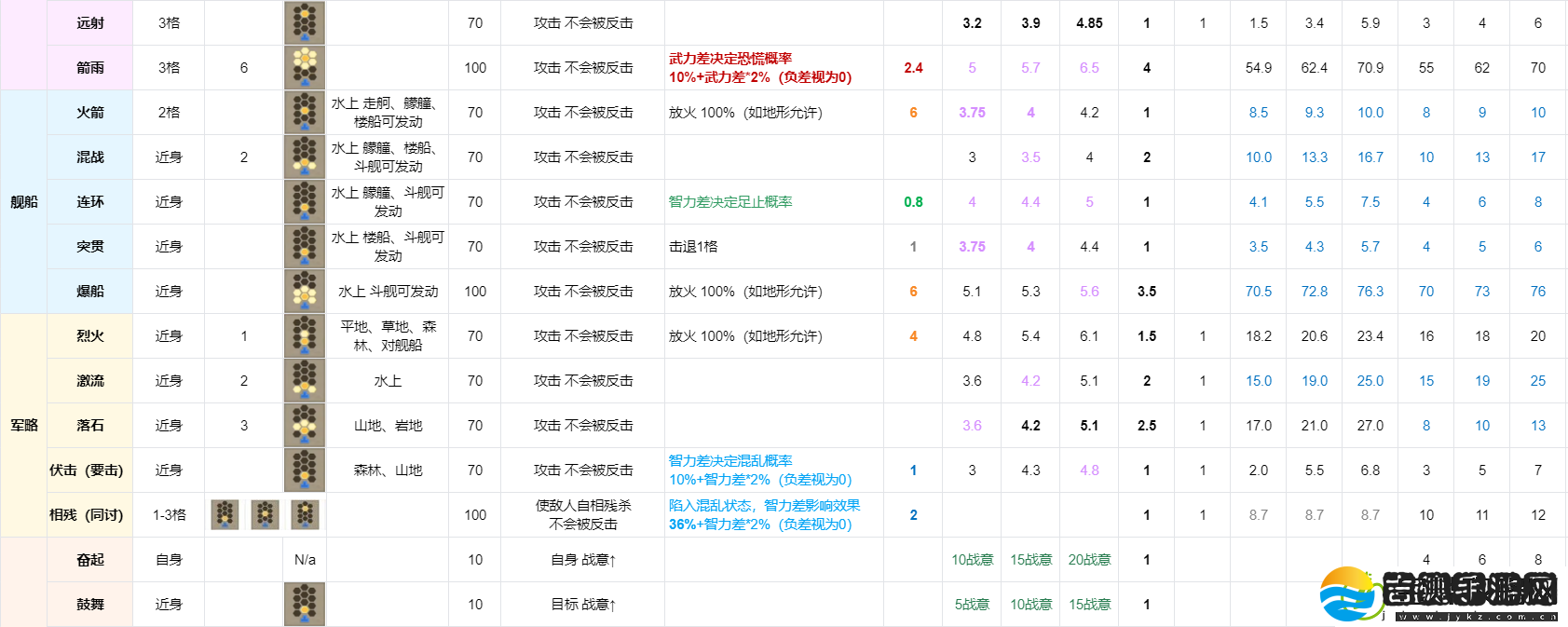Open the hex range icon in the 伏击 row
The width and height of the screenshot is (1568, 627).
(305, 470)
